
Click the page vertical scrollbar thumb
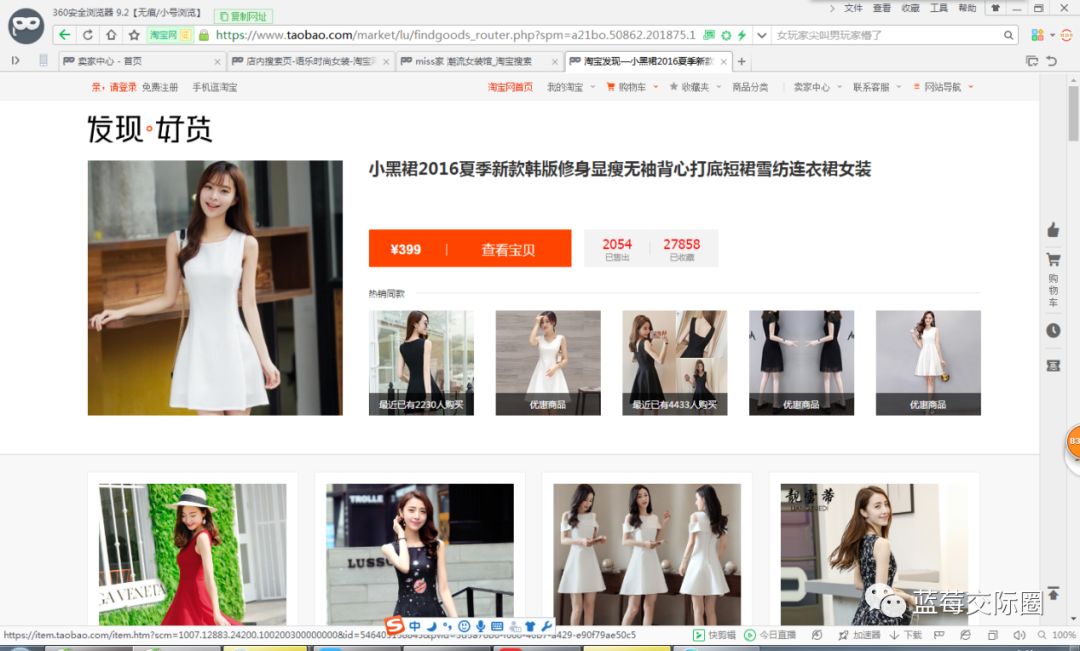[1073, 114]
